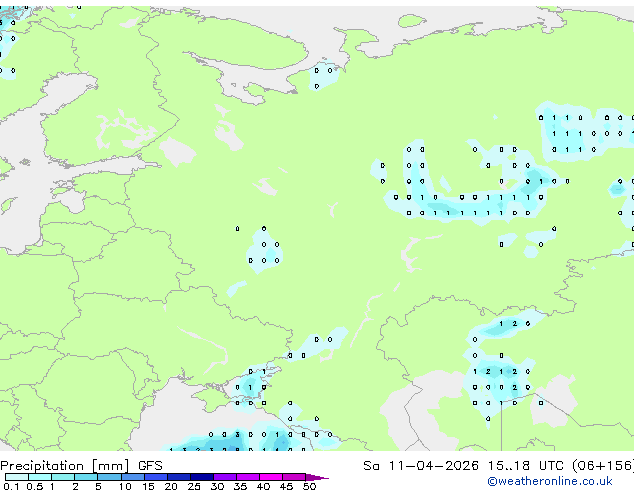This screenshot has width=634, height=490.
Task: Click the 50 label on the precipitation scale
Action: [309, 486]
